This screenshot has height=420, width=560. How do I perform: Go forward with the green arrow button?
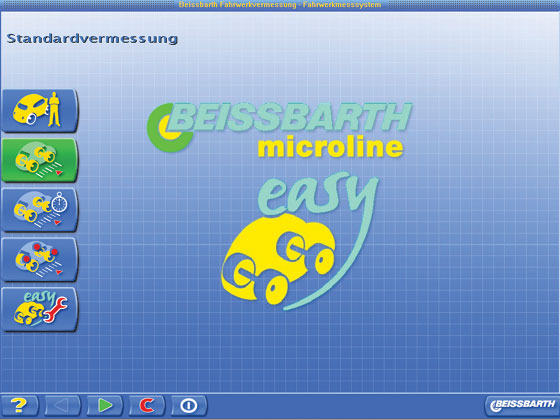click(104, 405)
